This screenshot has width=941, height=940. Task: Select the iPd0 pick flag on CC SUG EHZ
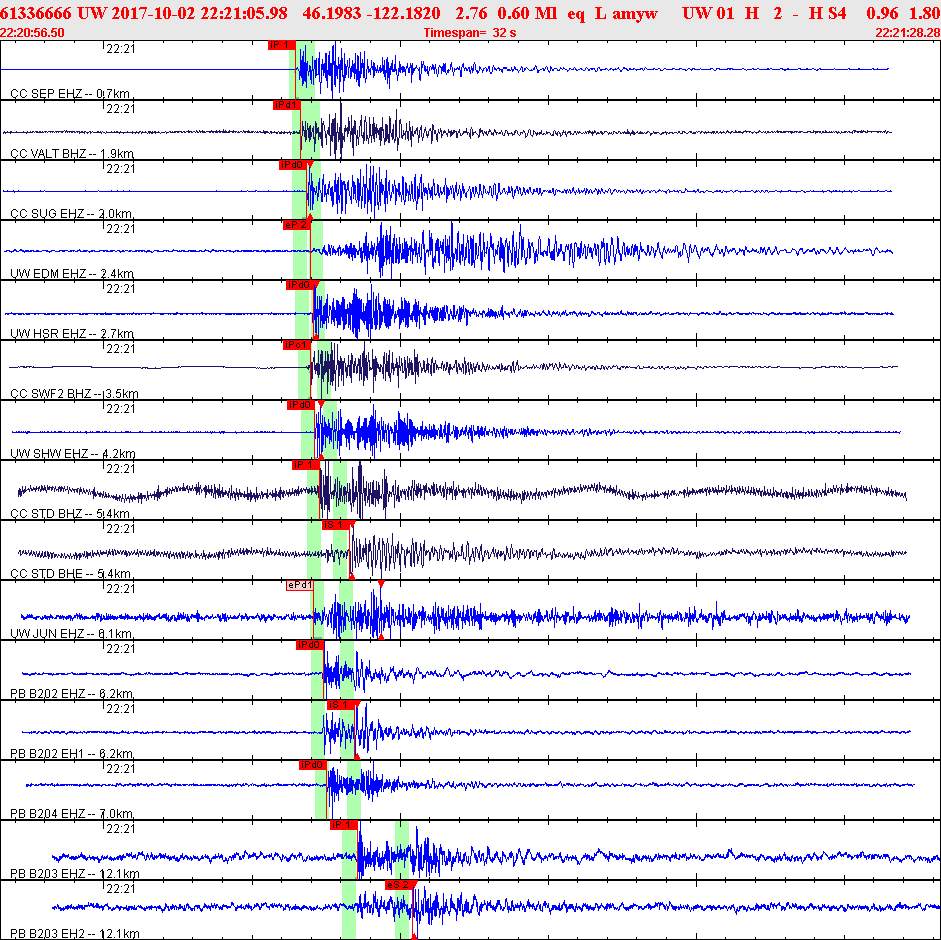(x=293, y=165)
